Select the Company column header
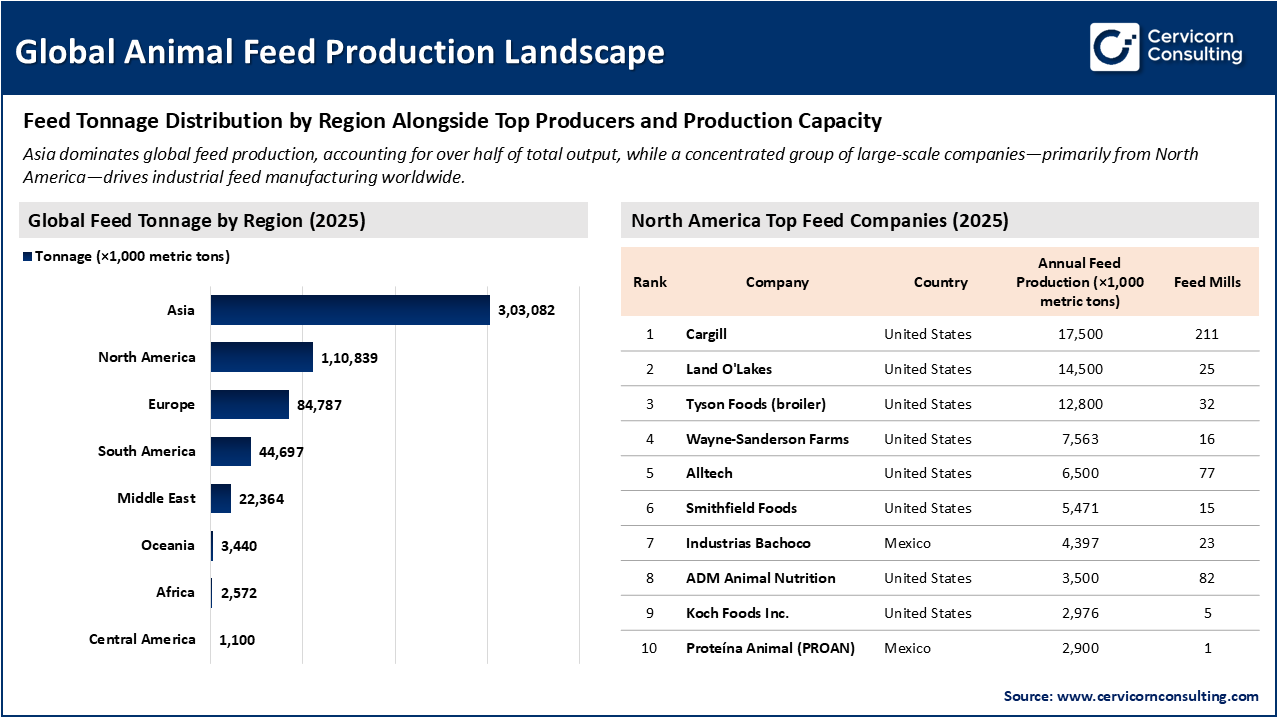Viewport: 1280px width, 720px height. click(x=777, y=282)
